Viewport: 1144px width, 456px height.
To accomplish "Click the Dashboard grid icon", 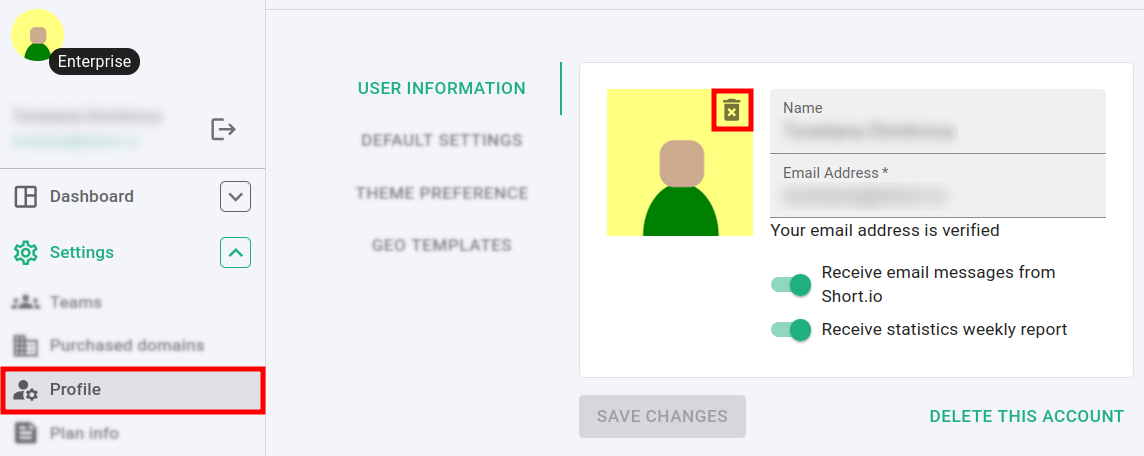I will pyautogui.click(x=26, y=197).
